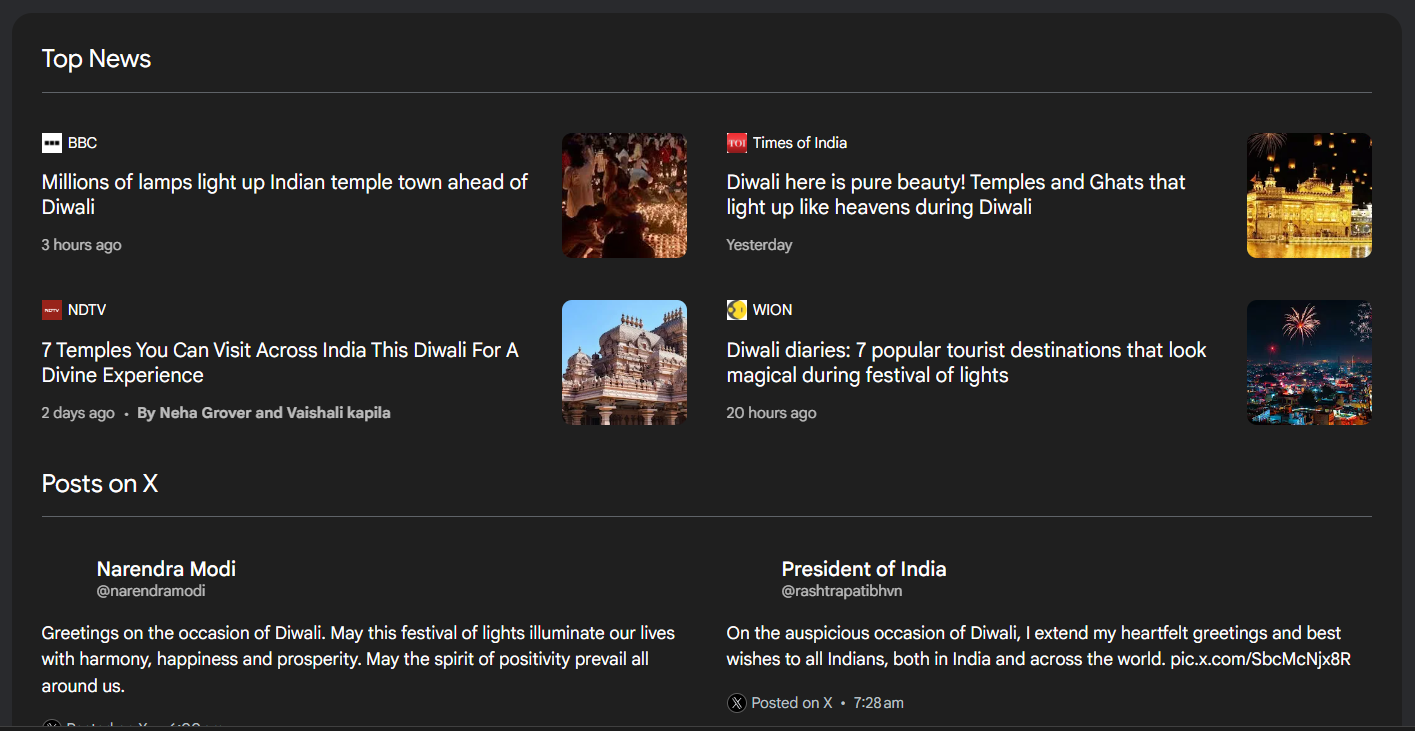Open 'Diwali here is pure beauty' article
Image resolution: width=1415 pixels, height=731 pixels.
[955, 195]
